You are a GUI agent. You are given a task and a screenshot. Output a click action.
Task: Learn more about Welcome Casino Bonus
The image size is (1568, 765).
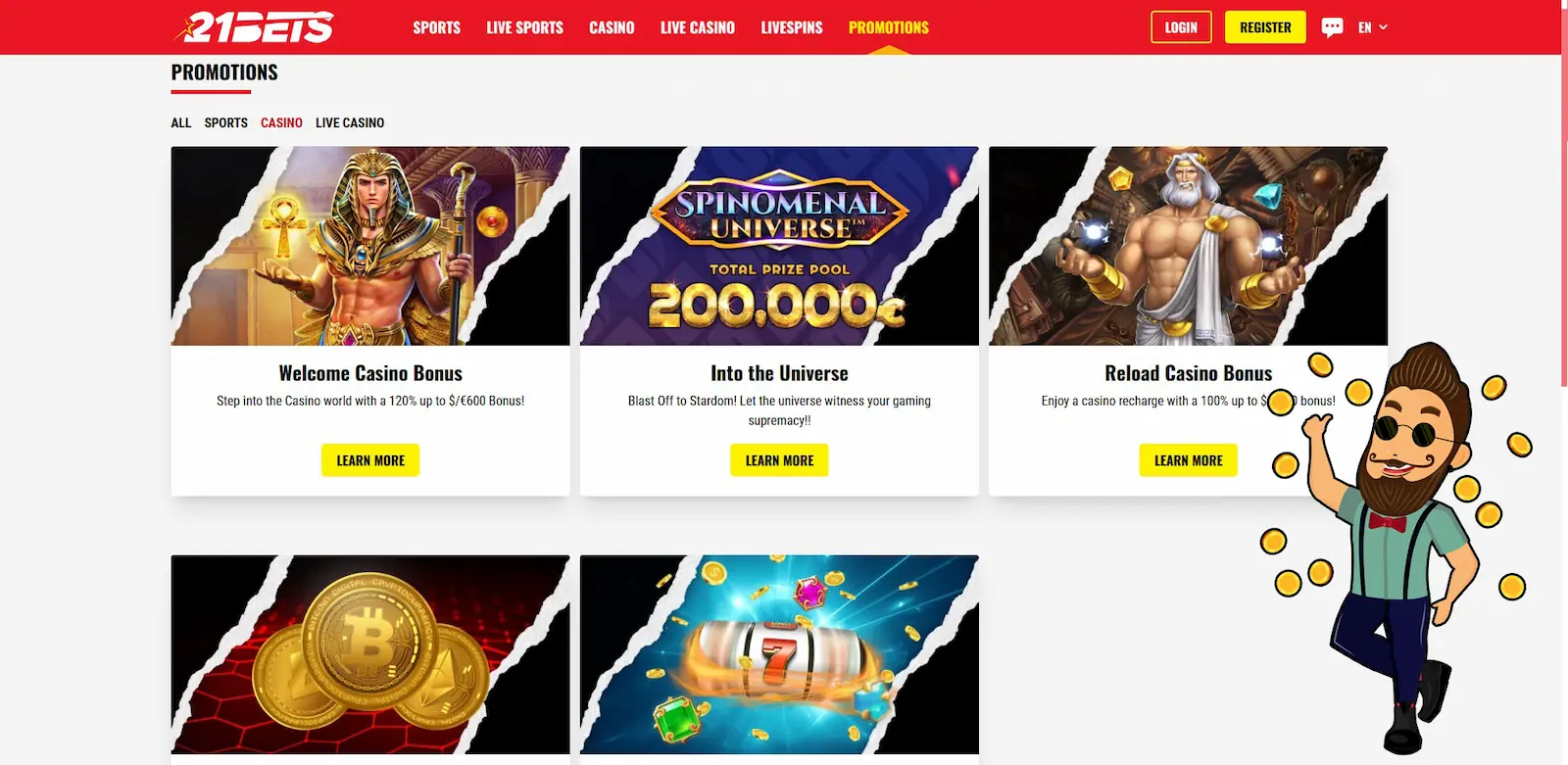point(370,460)
